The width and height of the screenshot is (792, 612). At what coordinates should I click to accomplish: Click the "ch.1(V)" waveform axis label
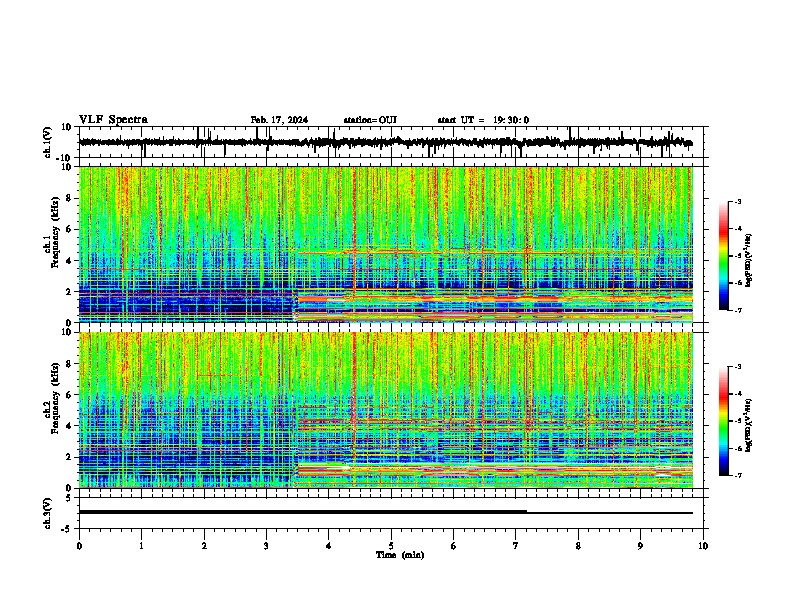coord(48,142)
